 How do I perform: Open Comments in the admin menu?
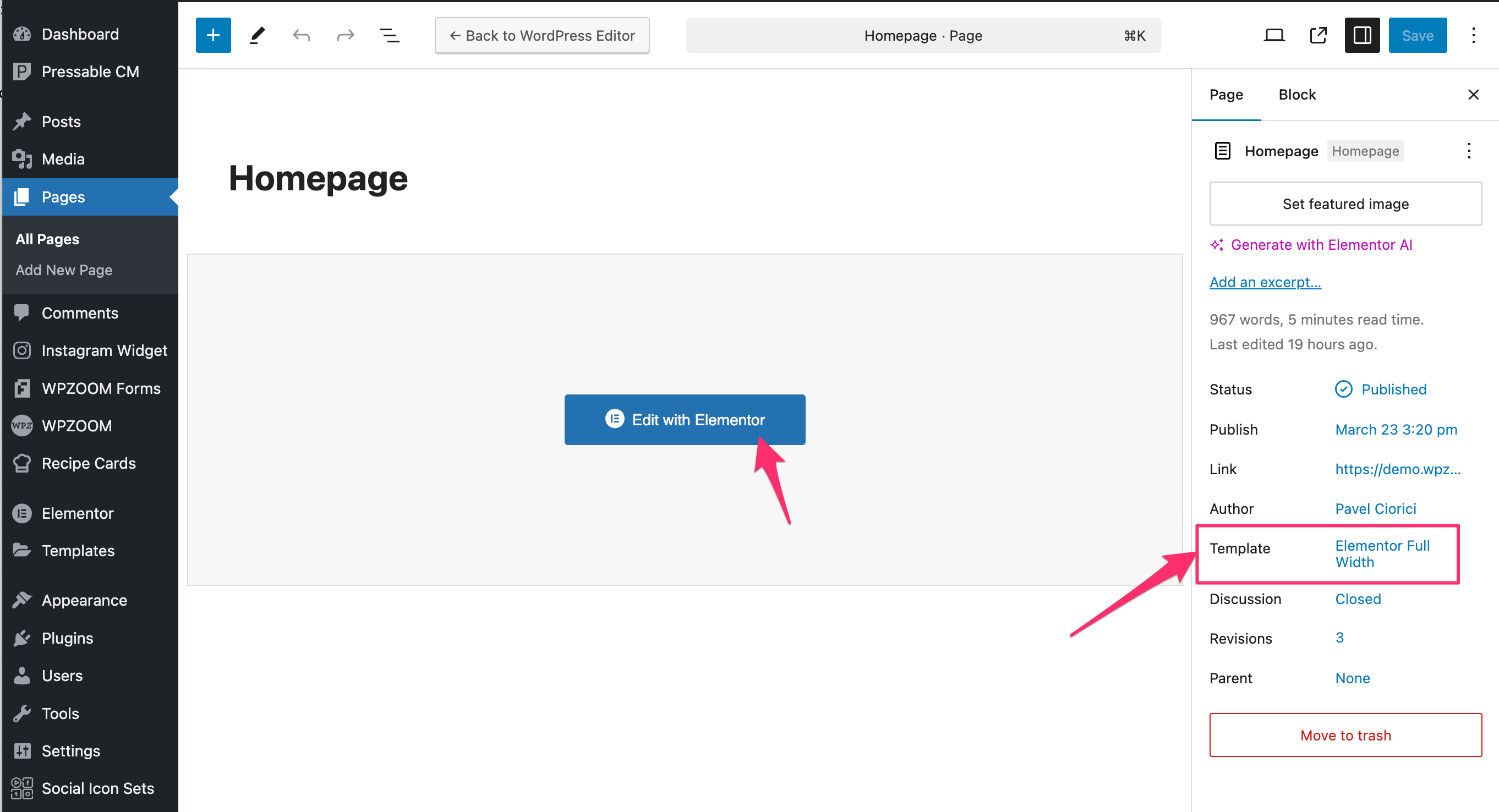[90, 313]
